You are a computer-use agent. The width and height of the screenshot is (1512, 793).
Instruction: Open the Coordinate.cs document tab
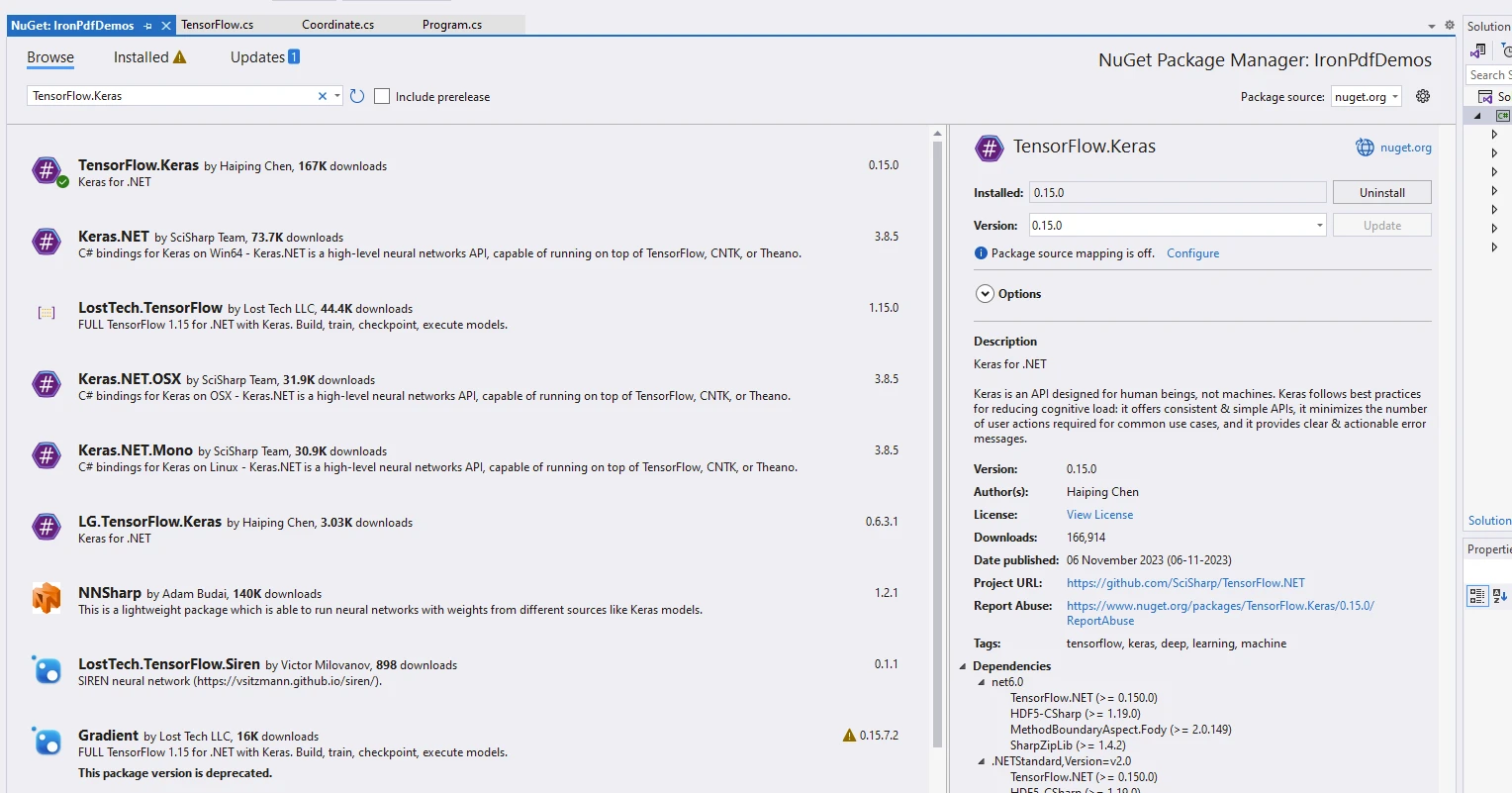tap(338, 25)
